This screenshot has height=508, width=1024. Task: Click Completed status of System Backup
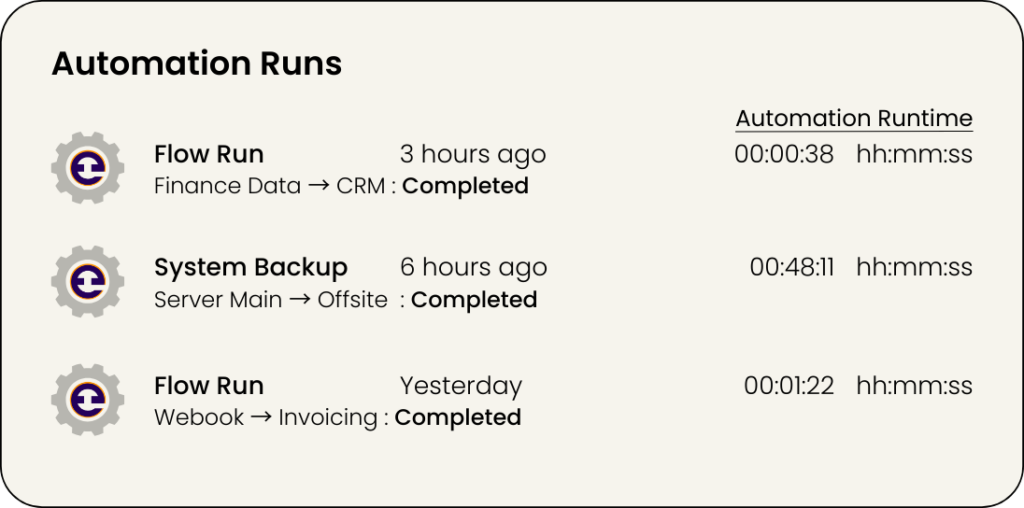pyautogui.click(x=474, y=300)
